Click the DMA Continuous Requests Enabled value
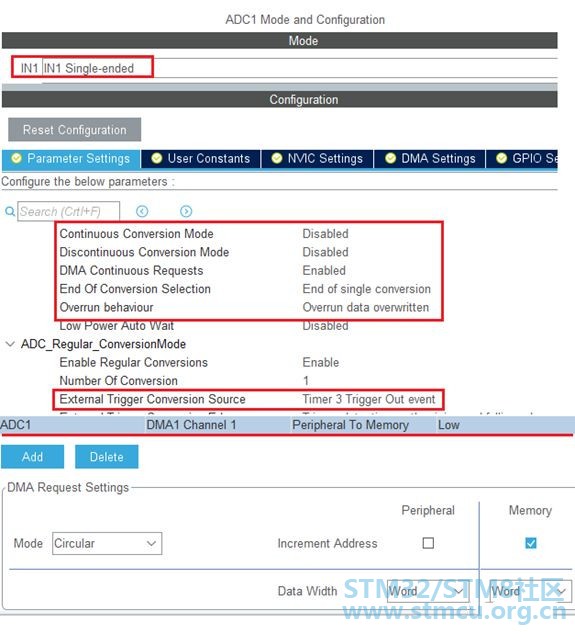 324,271
